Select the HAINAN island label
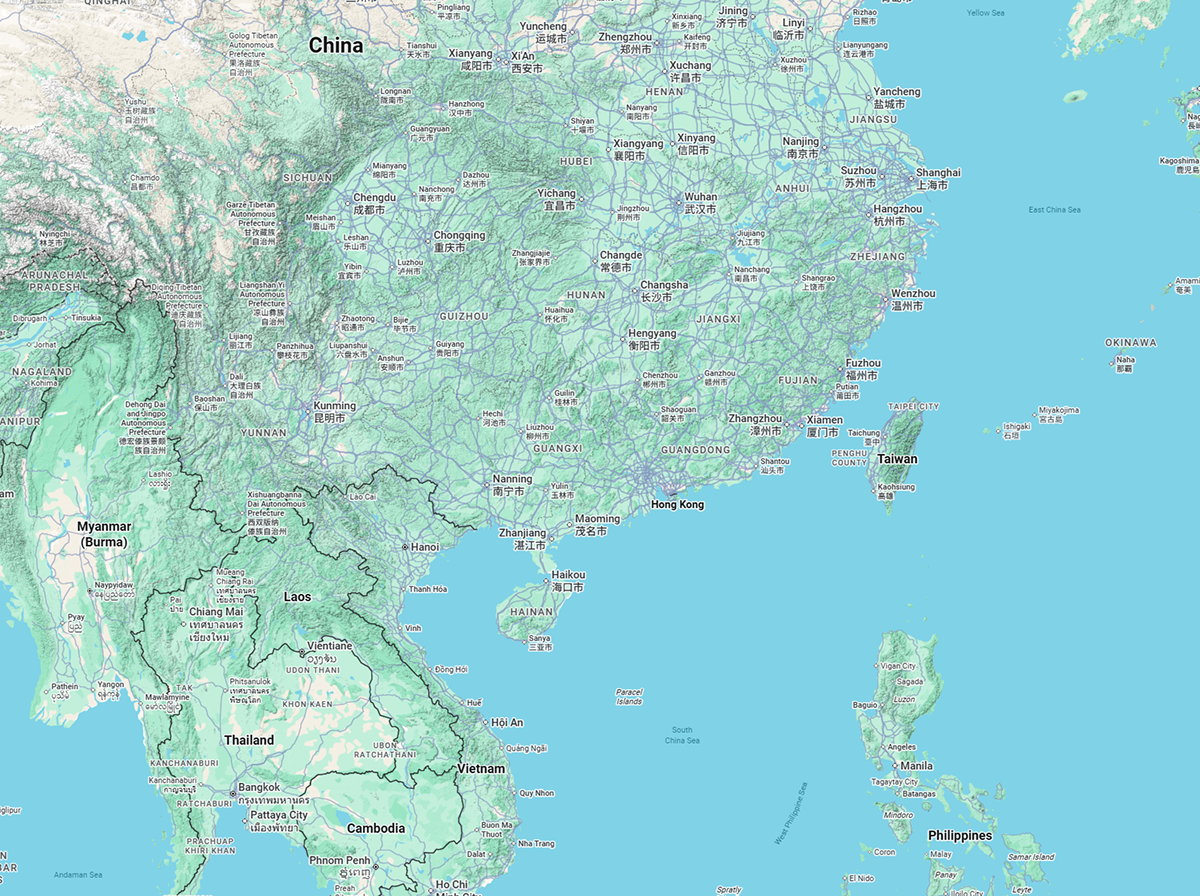 pos(530,613)
